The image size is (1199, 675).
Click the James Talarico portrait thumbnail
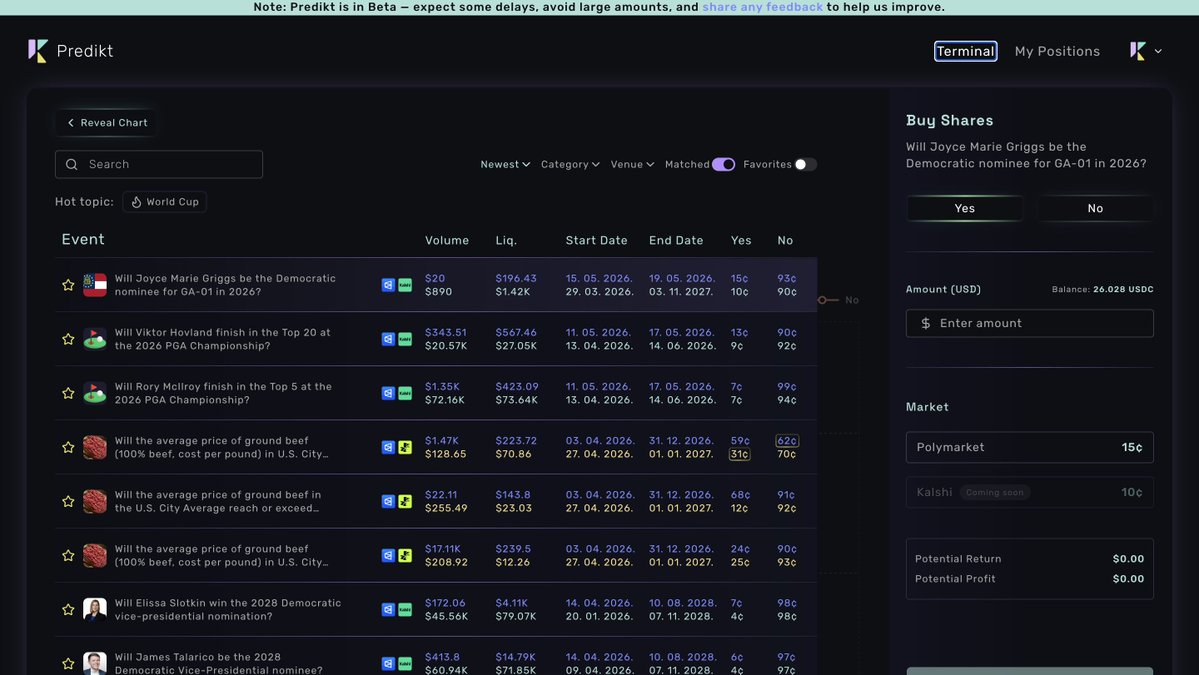(95, 663)
